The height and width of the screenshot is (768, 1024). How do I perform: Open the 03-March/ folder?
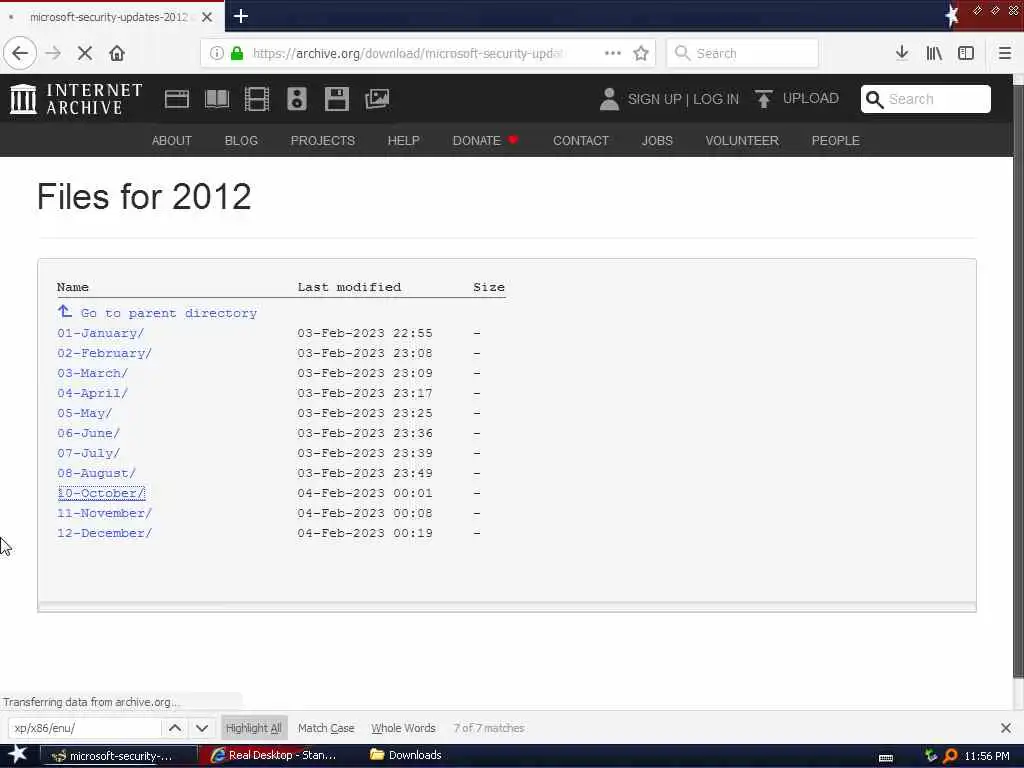pos(93,373)
